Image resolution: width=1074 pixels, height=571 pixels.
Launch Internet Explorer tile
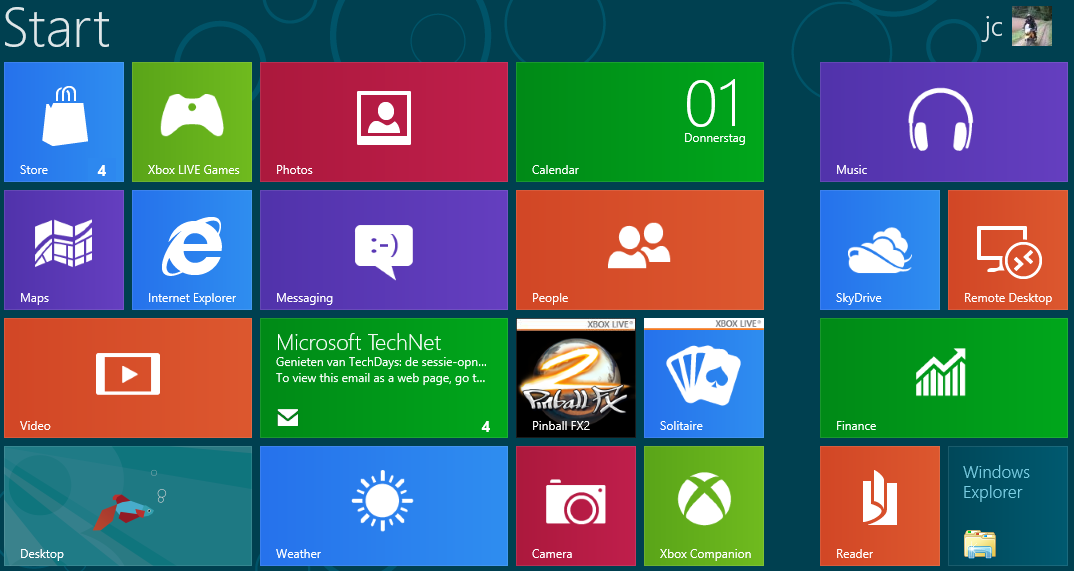(192, 250)
